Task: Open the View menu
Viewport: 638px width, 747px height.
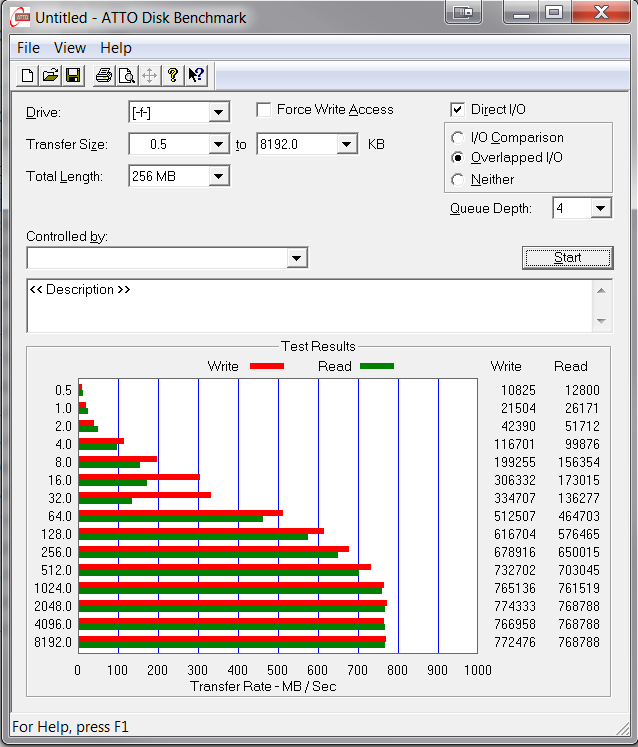Action: click(70, 48)
